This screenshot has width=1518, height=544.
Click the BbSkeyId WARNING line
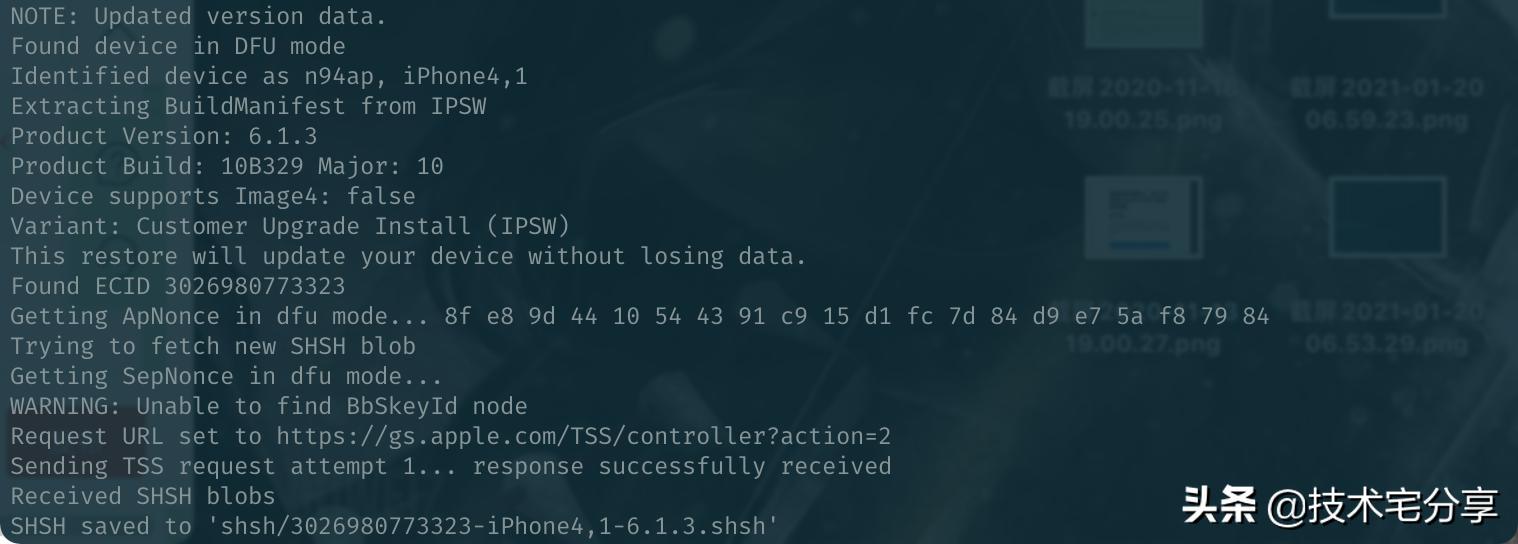point(268,407)
